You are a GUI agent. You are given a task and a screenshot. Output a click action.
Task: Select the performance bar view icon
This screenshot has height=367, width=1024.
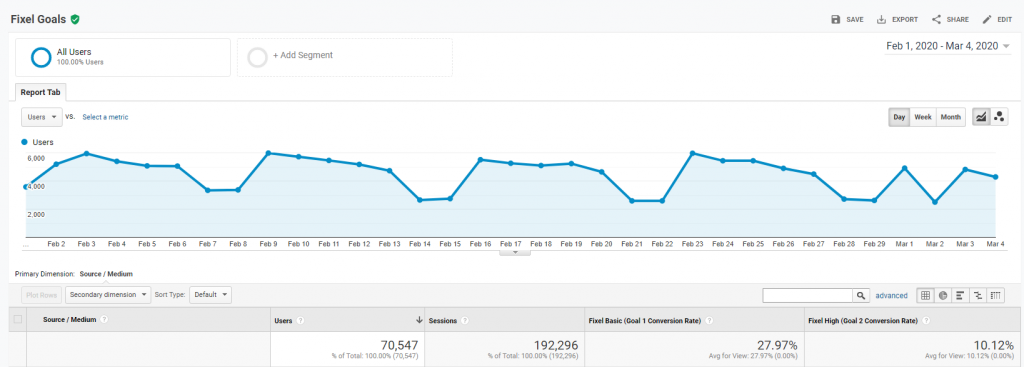[x=961, y=295]
